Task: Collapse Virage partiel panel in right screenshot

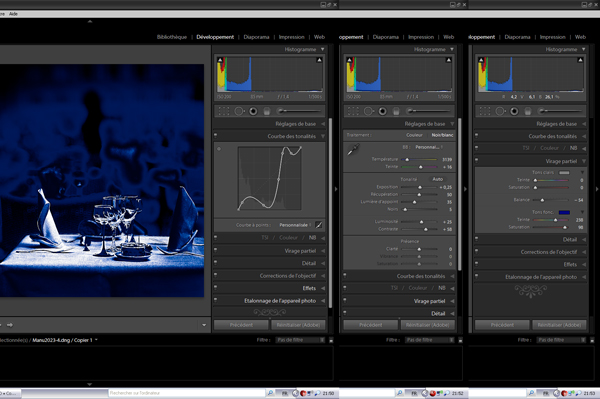Action: 584,161
